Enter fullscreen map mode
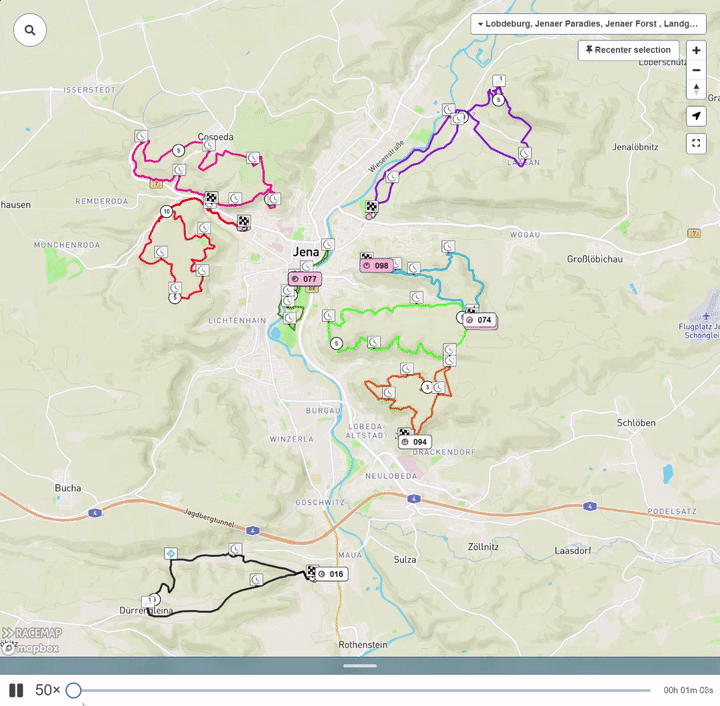The height and width of the screenshot is (706, 720). (x=696, y=143)
